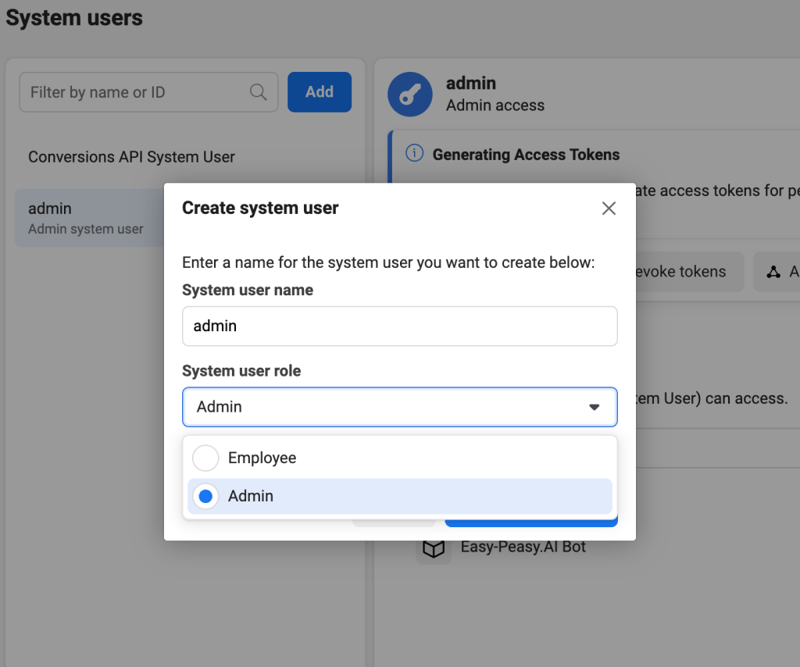Close the Create system user dialog
The height and width of the screenshot is (667, 800).
(x=609, y=208)
